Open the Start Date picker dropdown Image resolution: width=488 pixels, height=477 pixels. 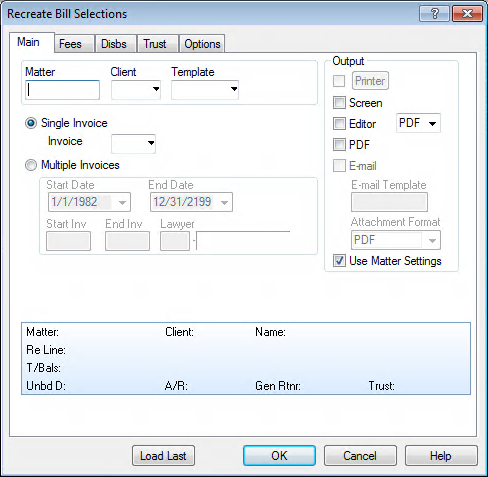[x=122, y=202]
